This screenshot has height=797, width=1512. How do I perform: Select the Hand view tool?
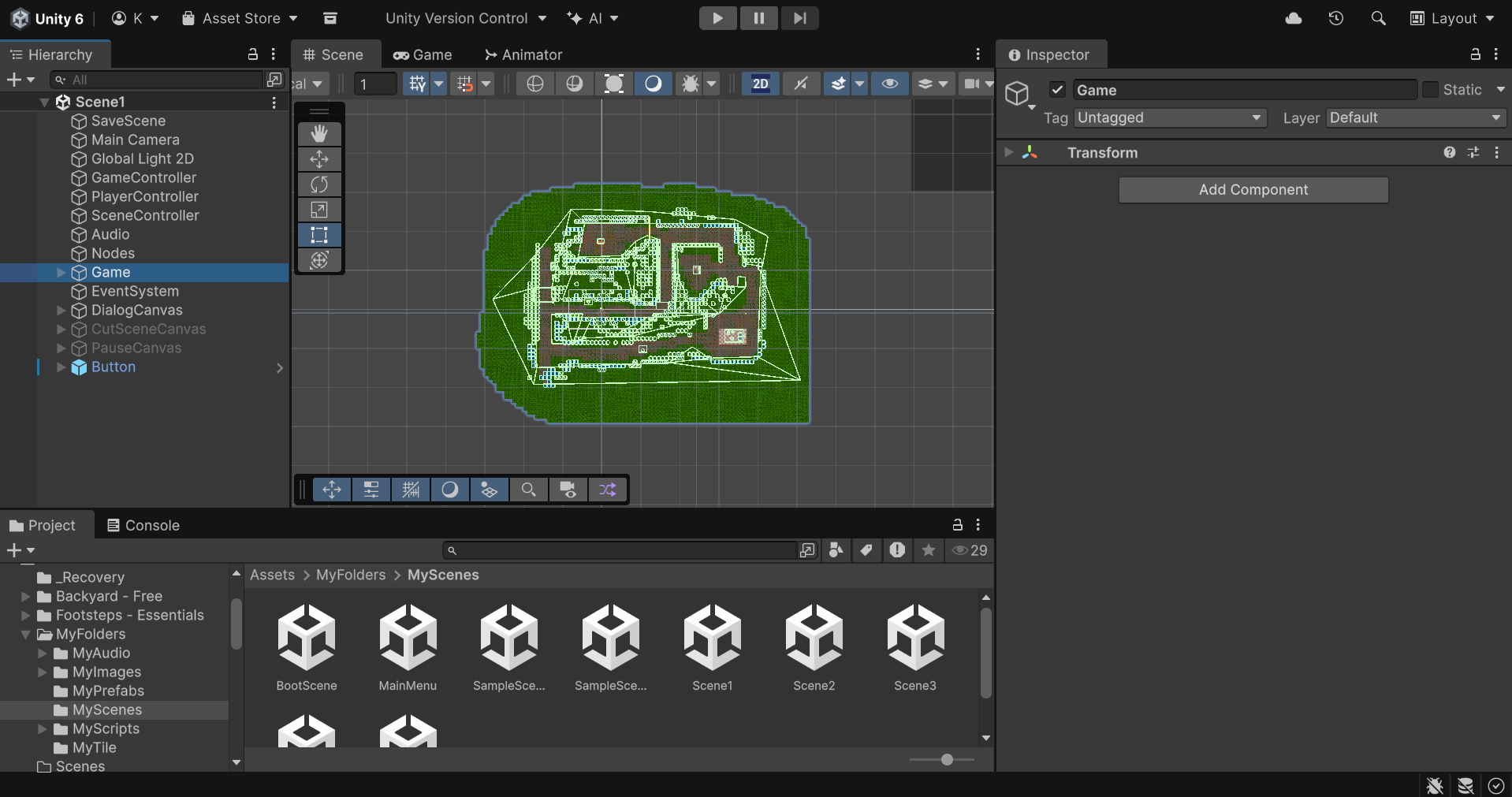pyautogui.click(x=319, y=134)
